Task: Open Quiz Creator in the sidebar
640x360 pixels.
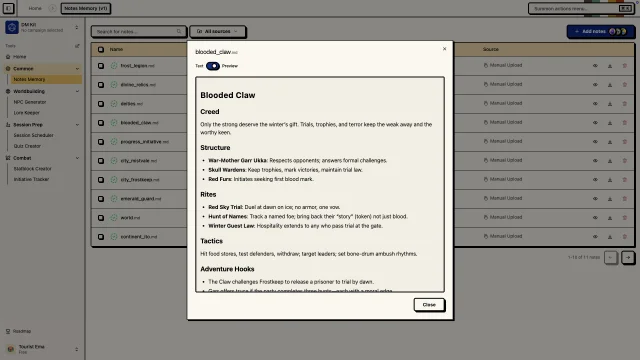Action: coord(27,146)
